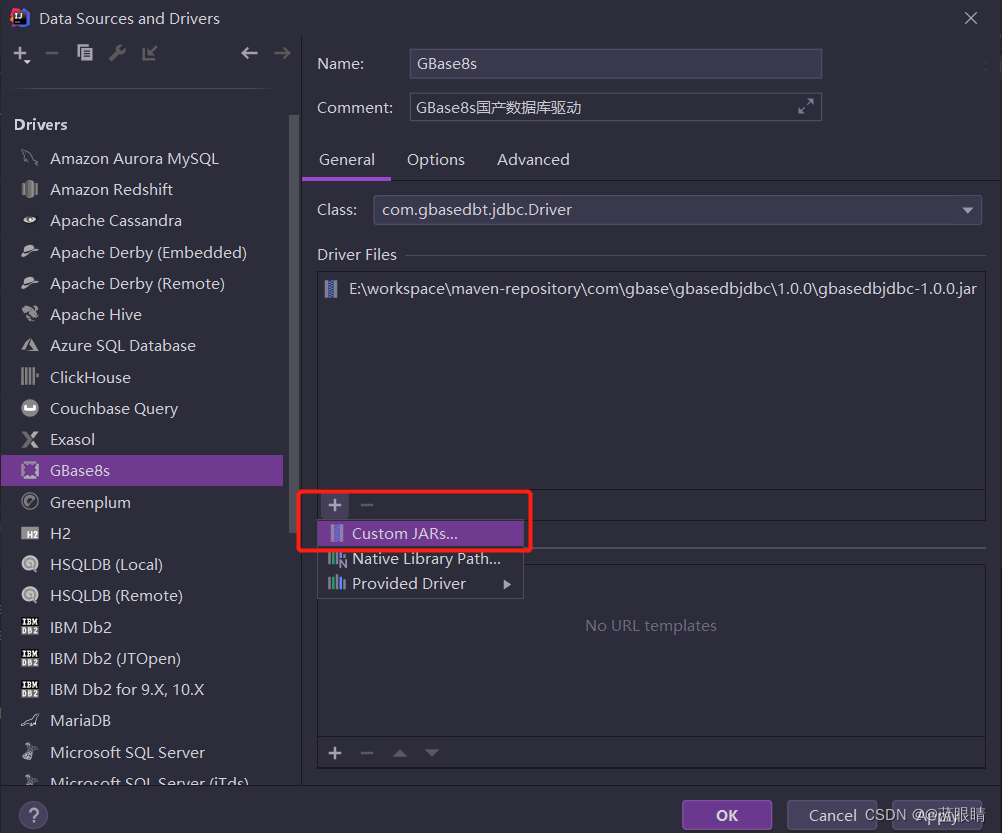Switch to the Advanced tab
Image resolution: width=1002 pixels, height=833 pixels.
[533, 160]
